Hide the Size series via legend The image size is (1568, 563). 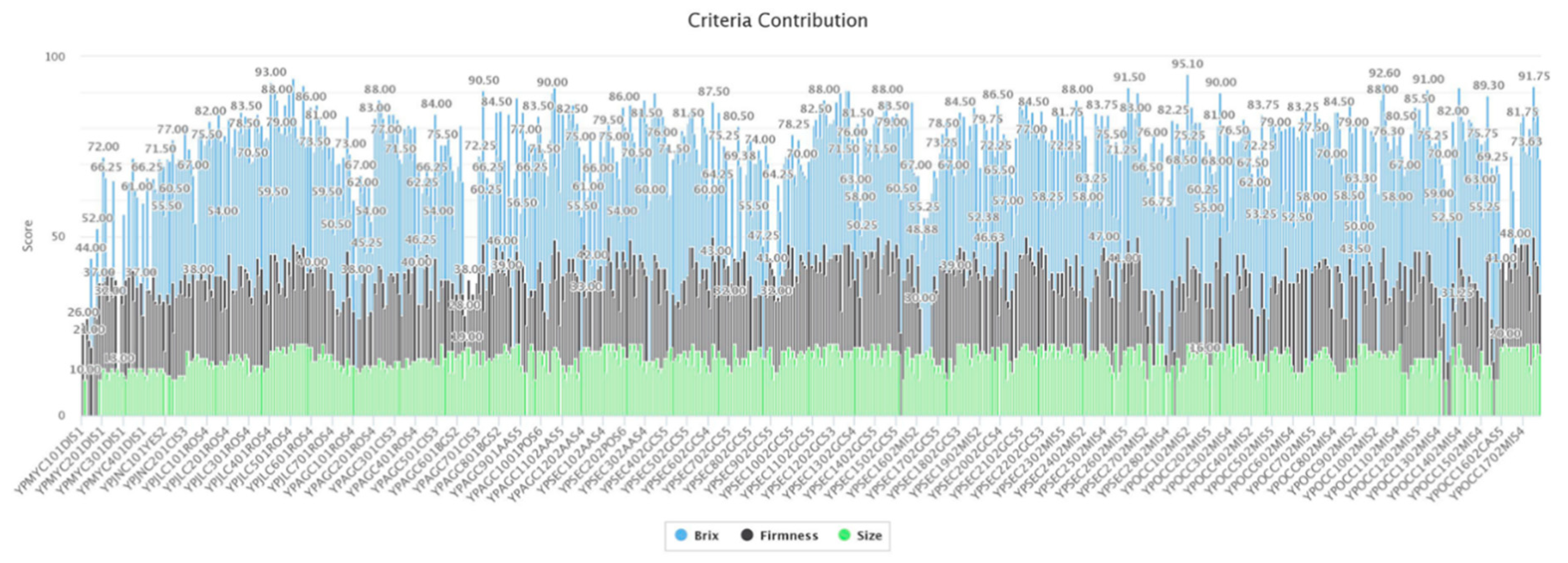coord(869,536)
